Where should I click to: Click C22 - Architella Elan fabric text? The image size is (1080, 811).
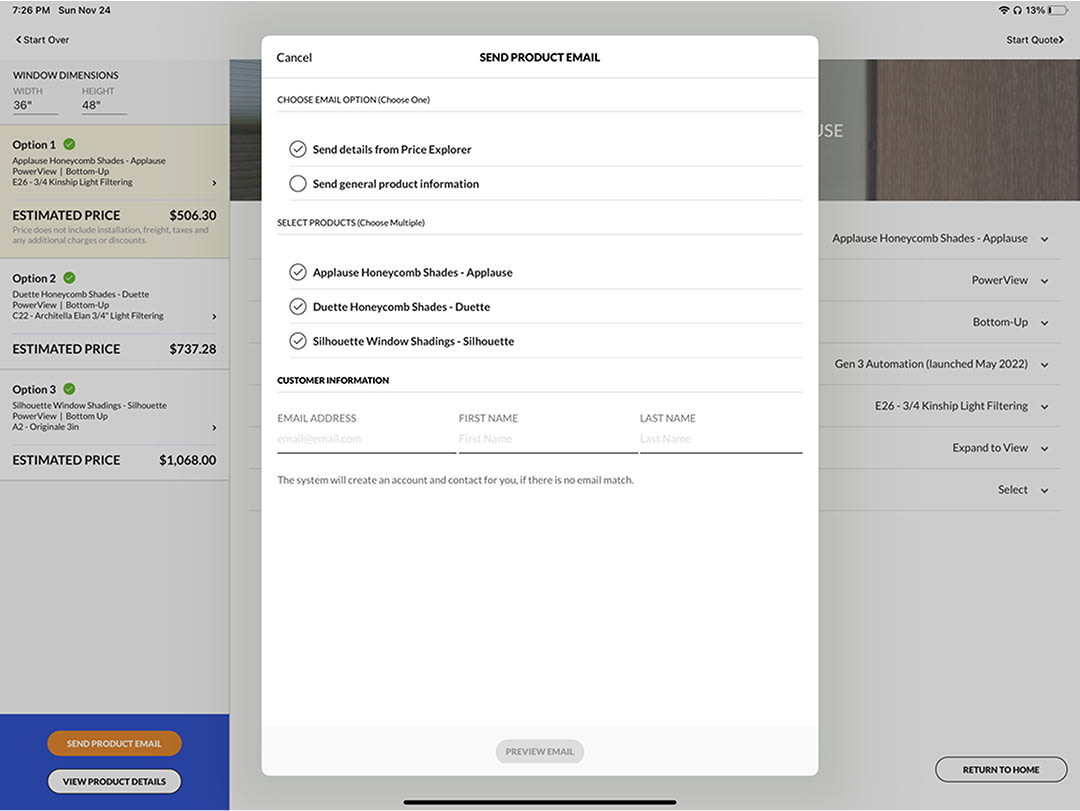click(x=87, y=316)
